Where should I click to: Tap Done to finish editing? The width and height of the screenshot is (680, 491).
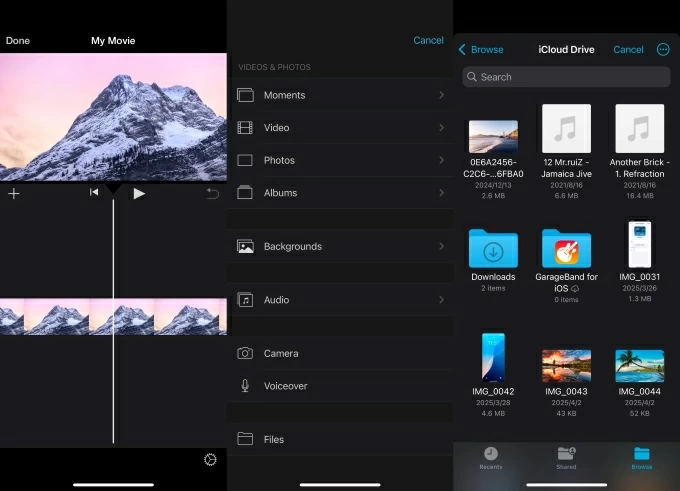pos(18,41)
